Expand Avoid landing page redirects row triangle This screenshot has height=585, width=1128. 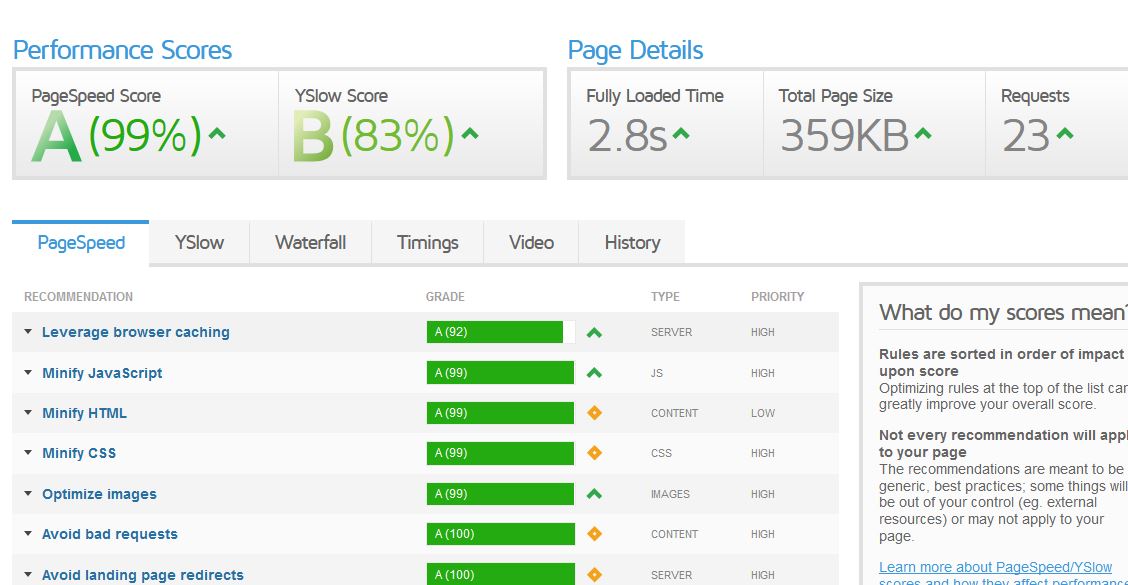pyautogui.click(x=28, y=575)
